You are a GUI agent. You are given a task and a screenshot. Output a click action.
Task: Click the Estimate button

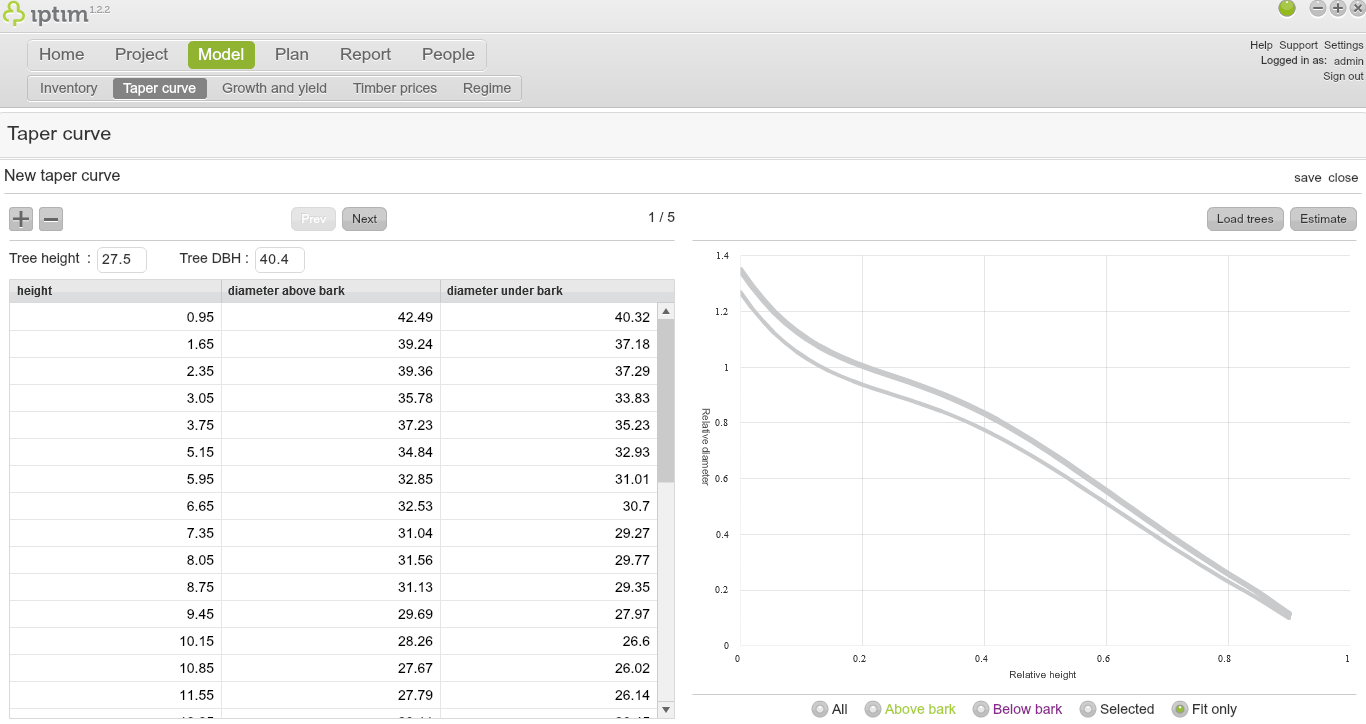[x=1322, y=218]
